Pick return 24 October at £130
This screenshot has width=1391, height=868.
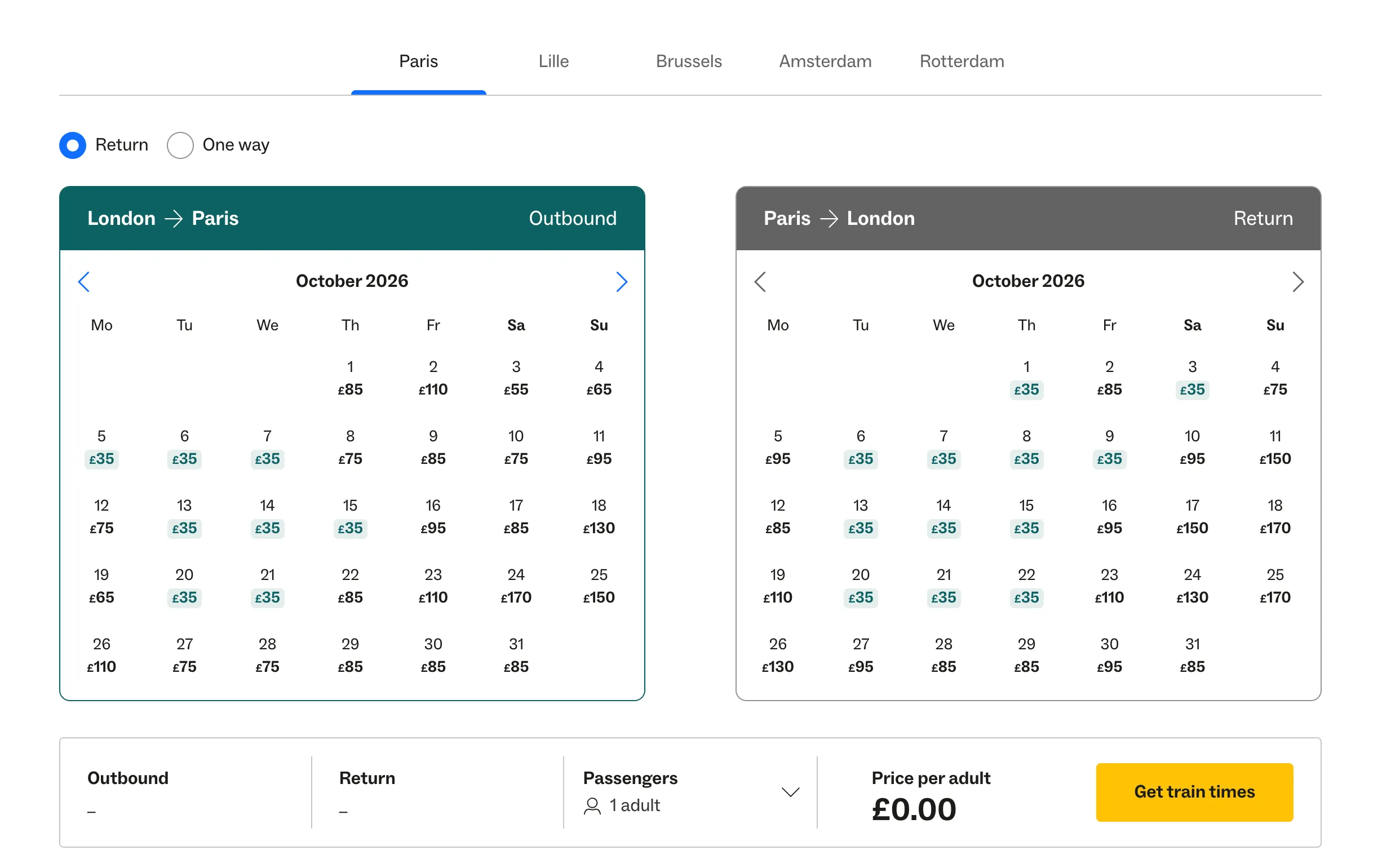point(1193,586)
